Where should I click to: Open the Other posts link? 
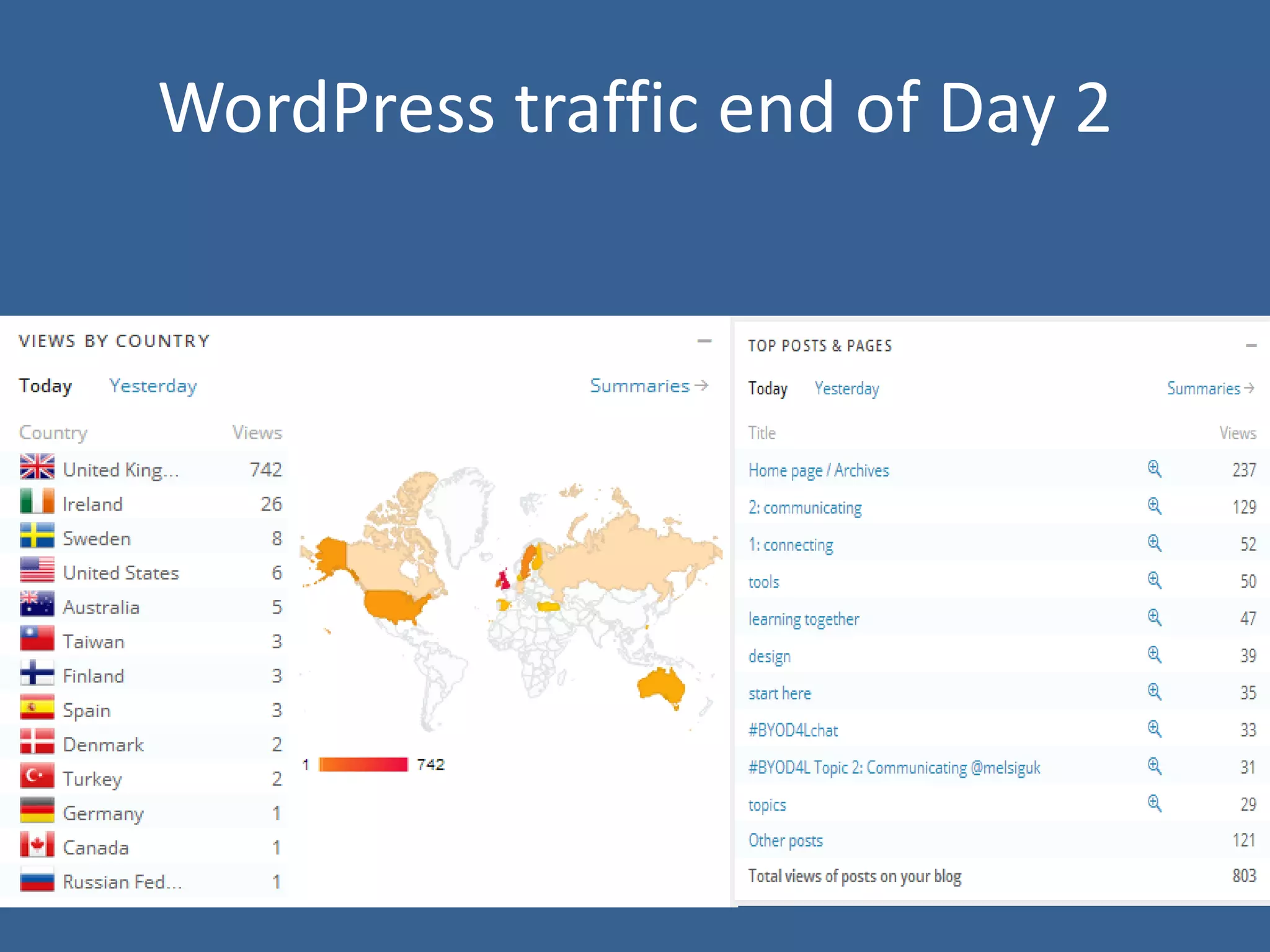click(785, 840)
